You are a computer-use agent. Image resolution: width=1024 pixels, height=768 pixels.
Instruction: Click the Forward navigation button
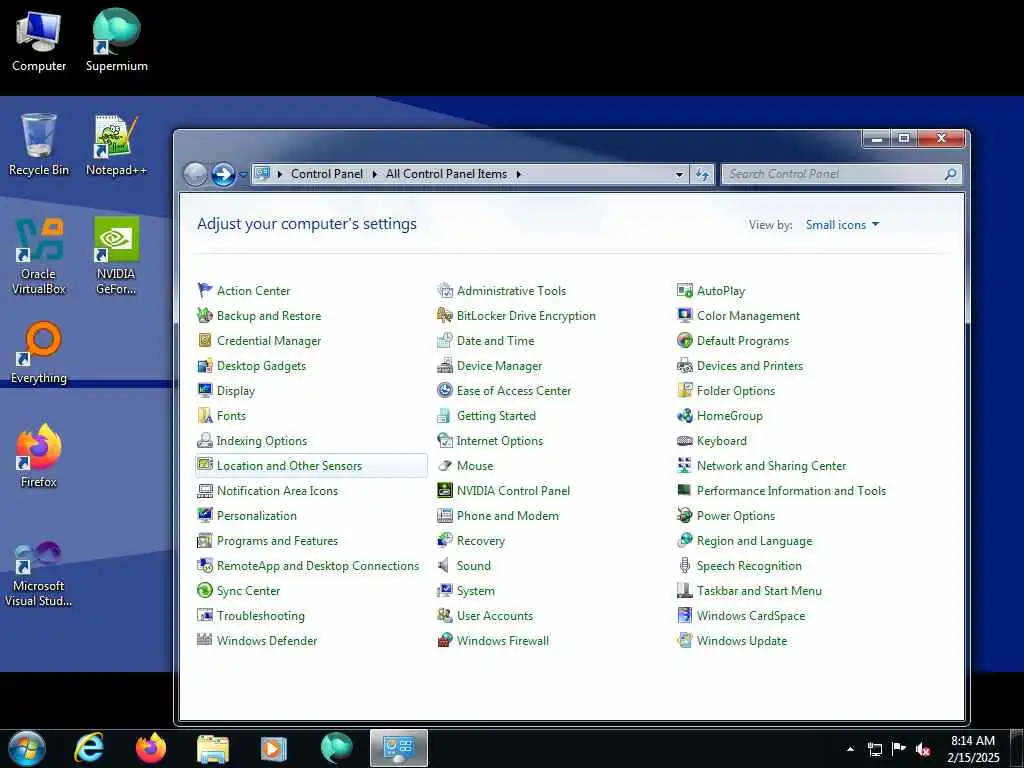point(223,174)
